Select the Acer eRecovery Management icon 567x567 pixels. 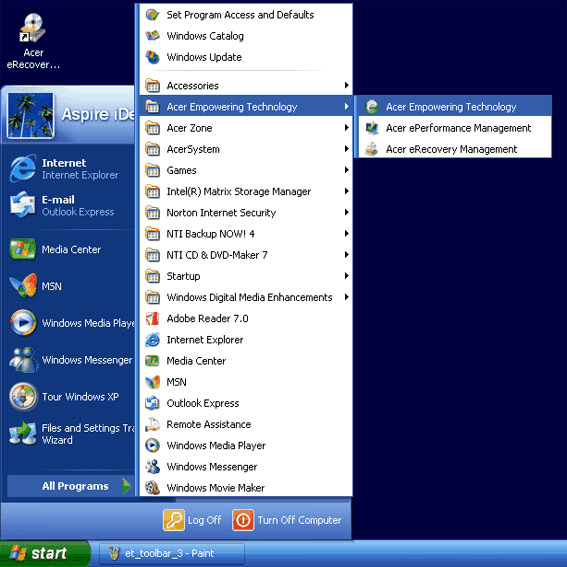pyautogui.click(x=371, y=149)
